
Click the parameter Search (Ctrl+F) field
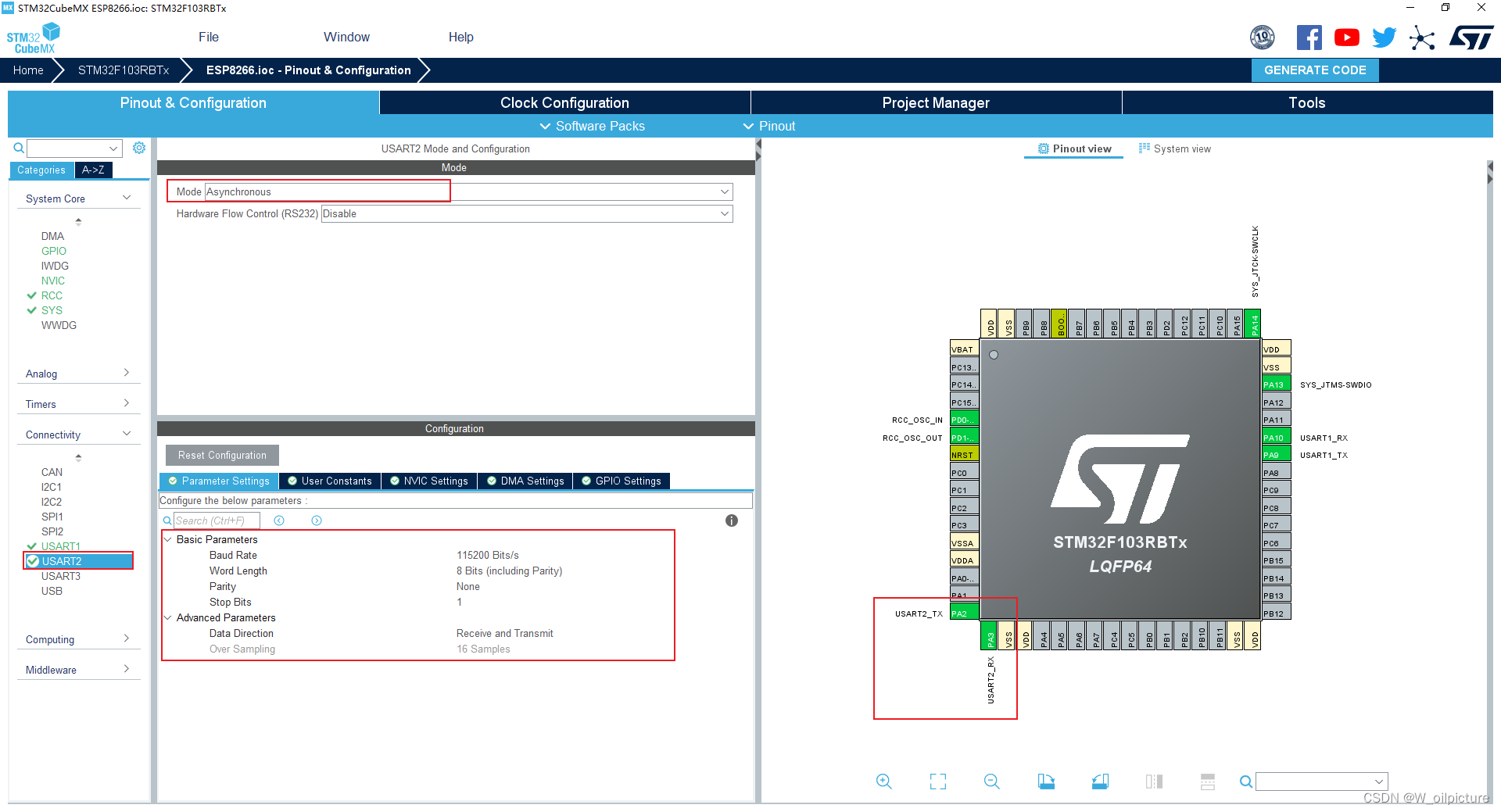(217, 520)
